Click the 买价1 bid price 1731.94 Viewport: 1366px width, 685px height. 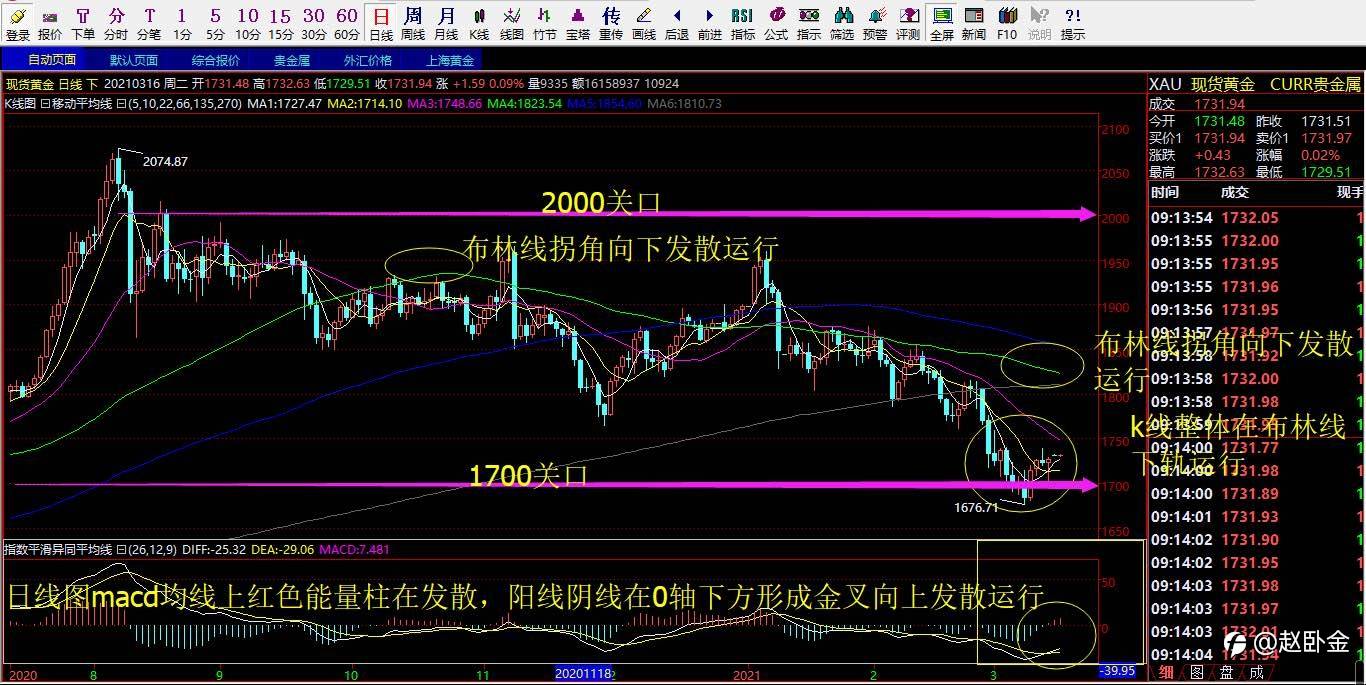1220,138
